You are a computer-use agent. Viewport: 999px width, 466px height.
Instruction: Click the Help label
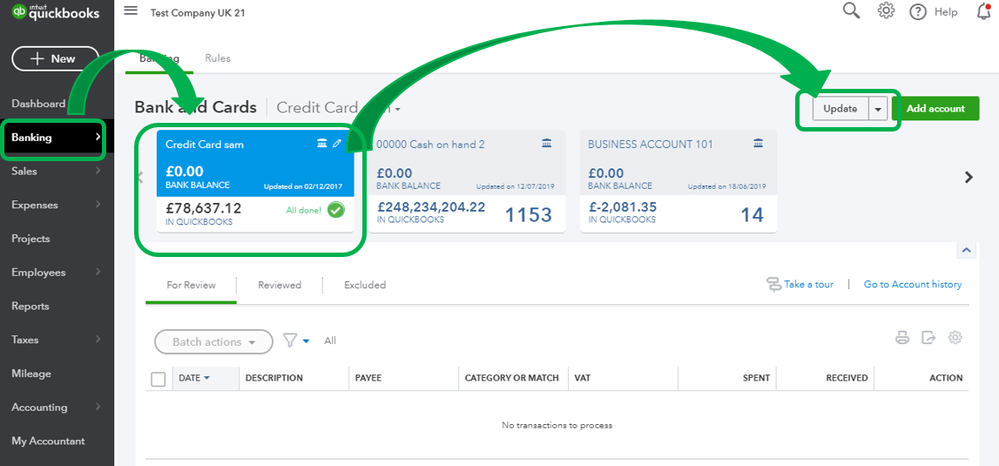click(x=945, y=12)
